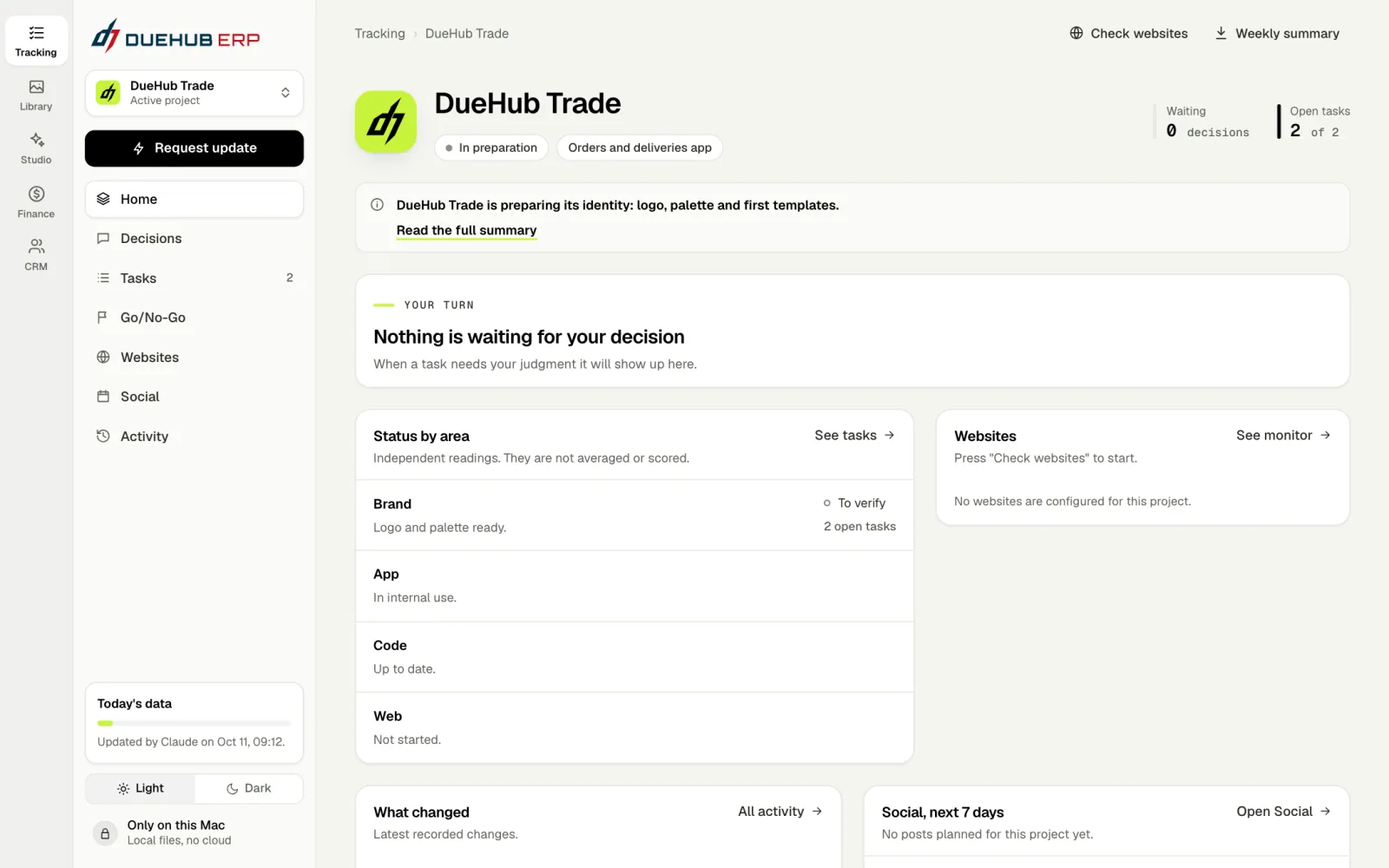Screen dimensions: 1389x868
Task: Click the Web status row
Action: click(635, 727)
